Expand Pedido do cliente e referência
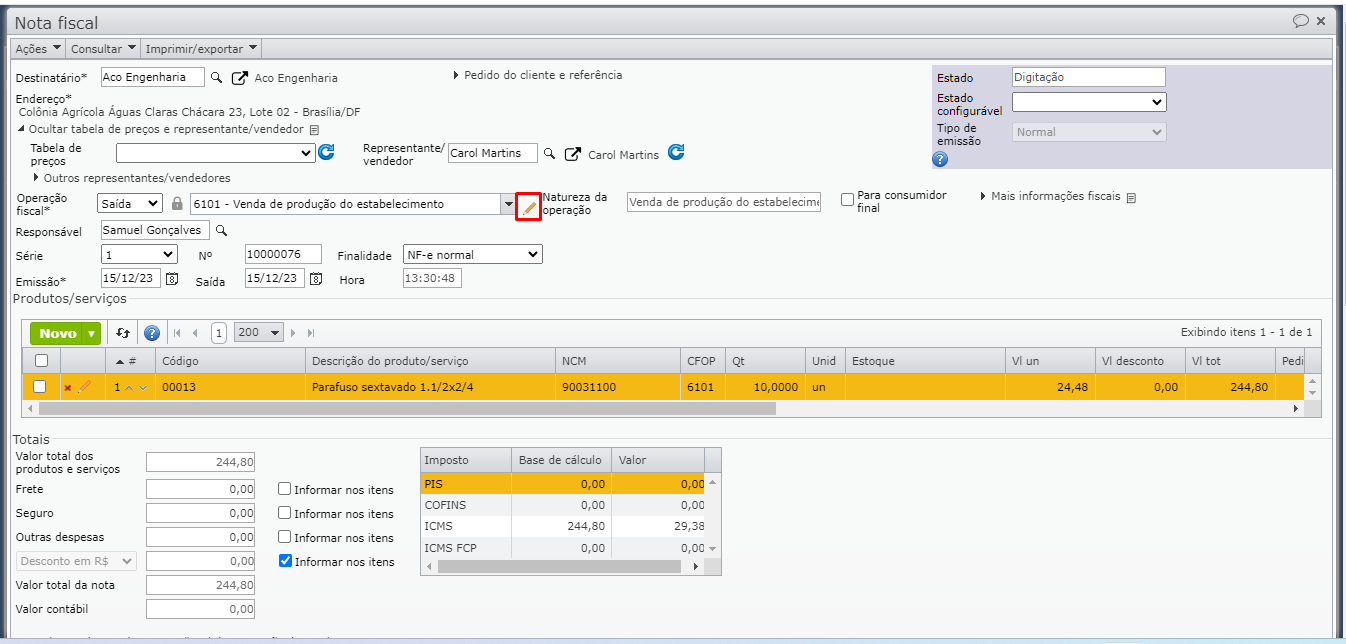This screenshot has height=644, width=1346. point(538,75)
